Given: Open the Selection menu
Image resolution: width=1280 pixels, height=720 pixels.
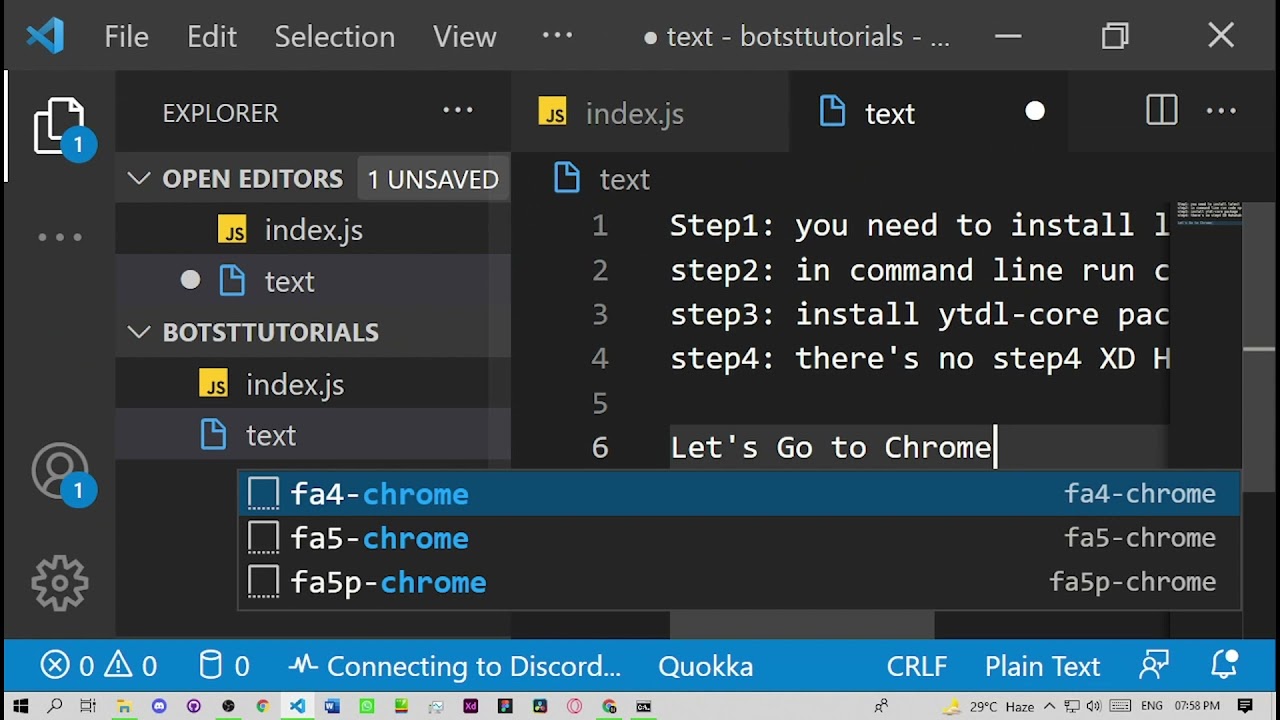Looking at the screenshot, I should (x=334, y=37).
